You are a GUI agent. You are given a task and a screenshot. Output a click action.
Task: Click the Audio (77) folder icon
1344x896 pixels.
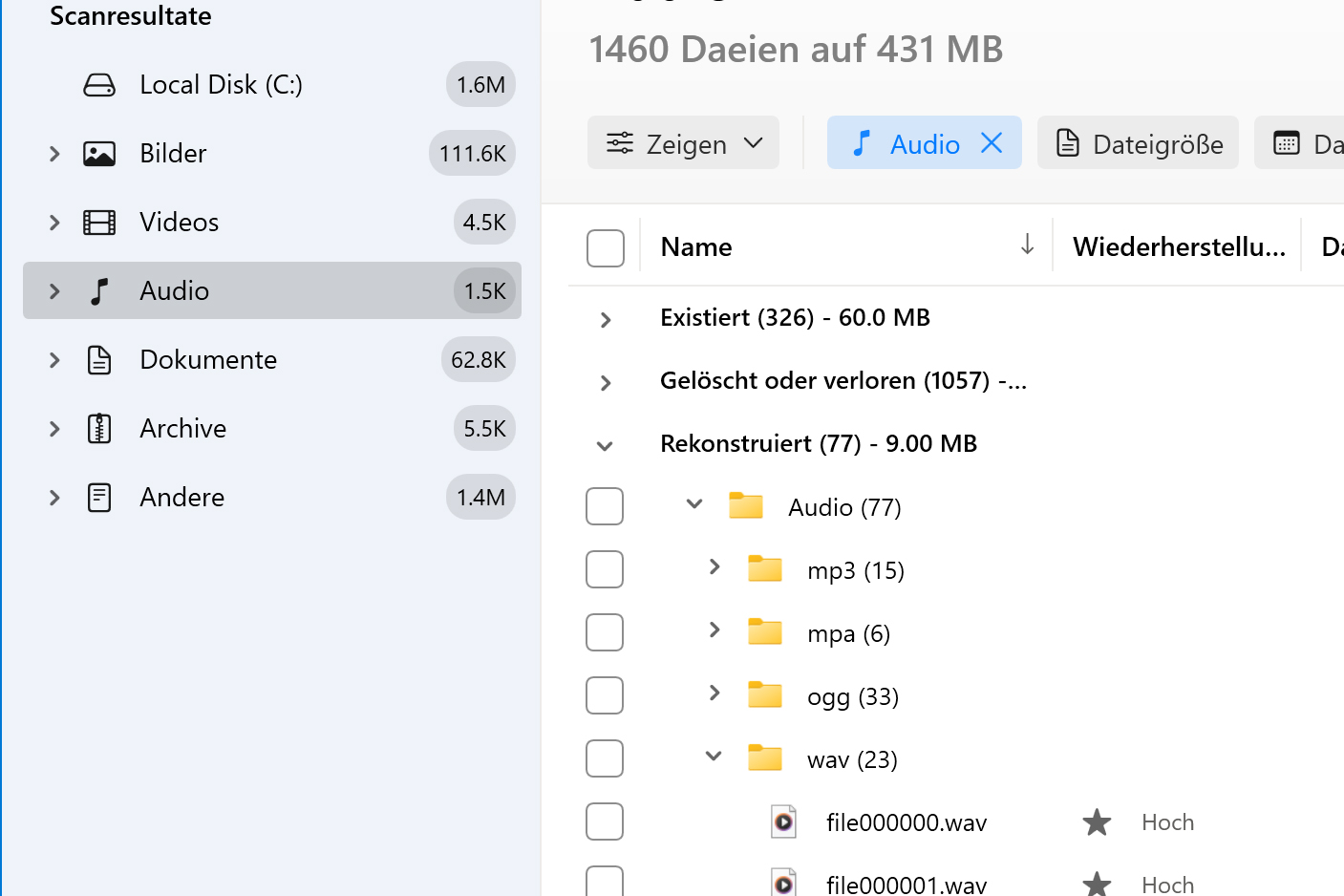click(746, 505)
